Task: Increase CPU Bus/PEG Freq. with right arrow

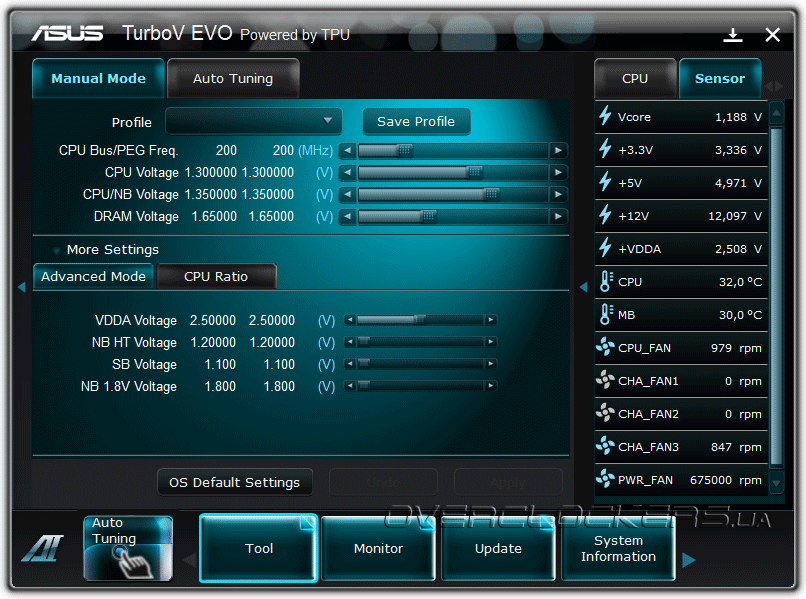Action: [x=558, y=150]
